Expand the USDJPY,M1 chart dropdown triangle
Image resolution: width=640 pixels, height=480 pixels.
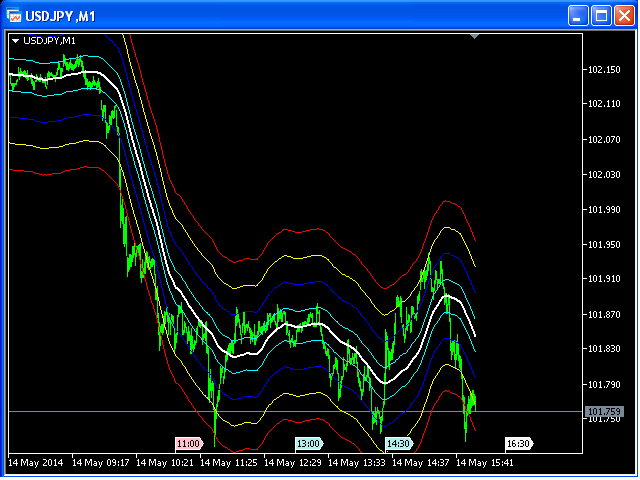16,41
